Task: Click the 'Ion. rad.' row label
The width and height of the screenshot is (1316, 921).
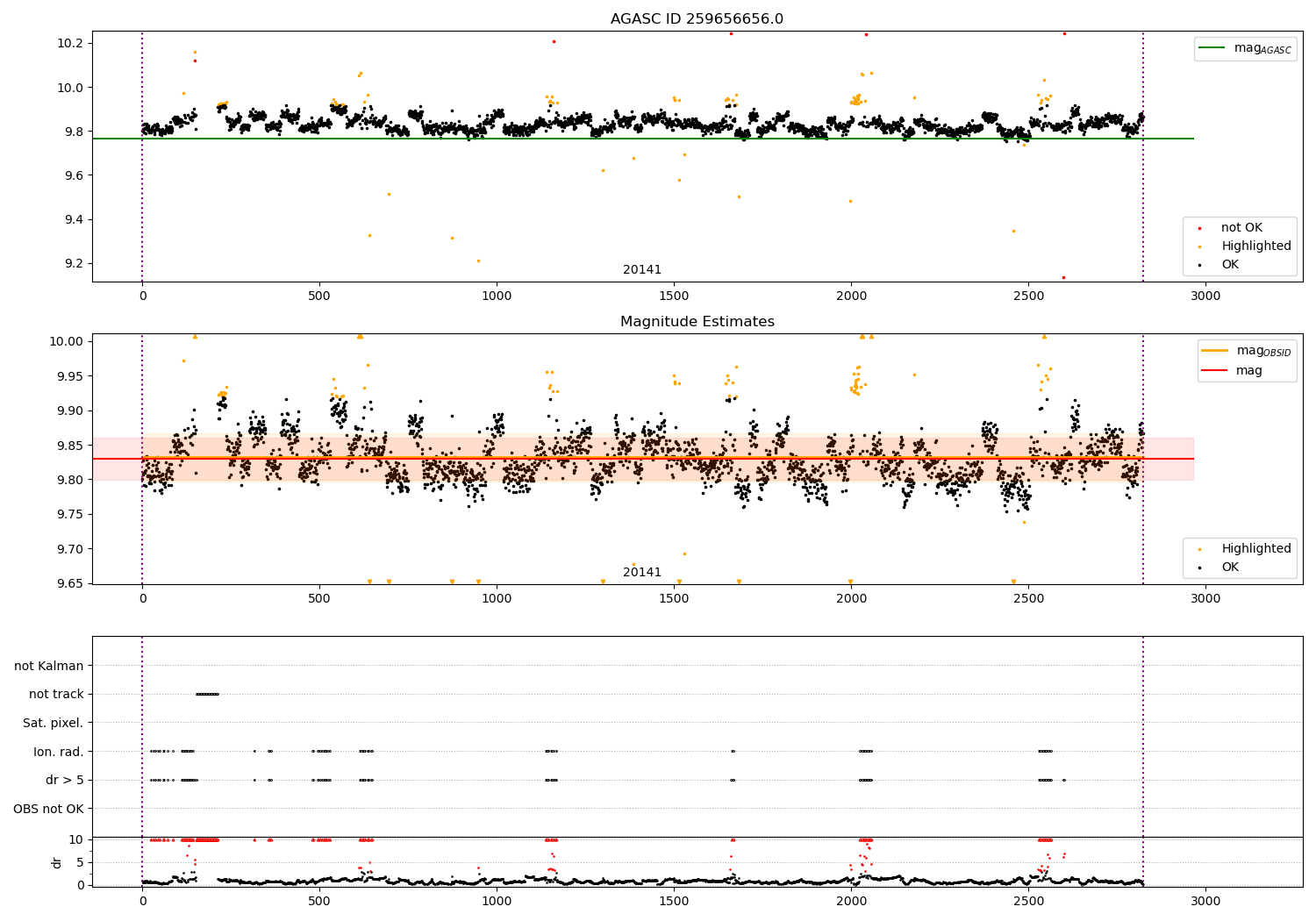Action: pos(59,752)
